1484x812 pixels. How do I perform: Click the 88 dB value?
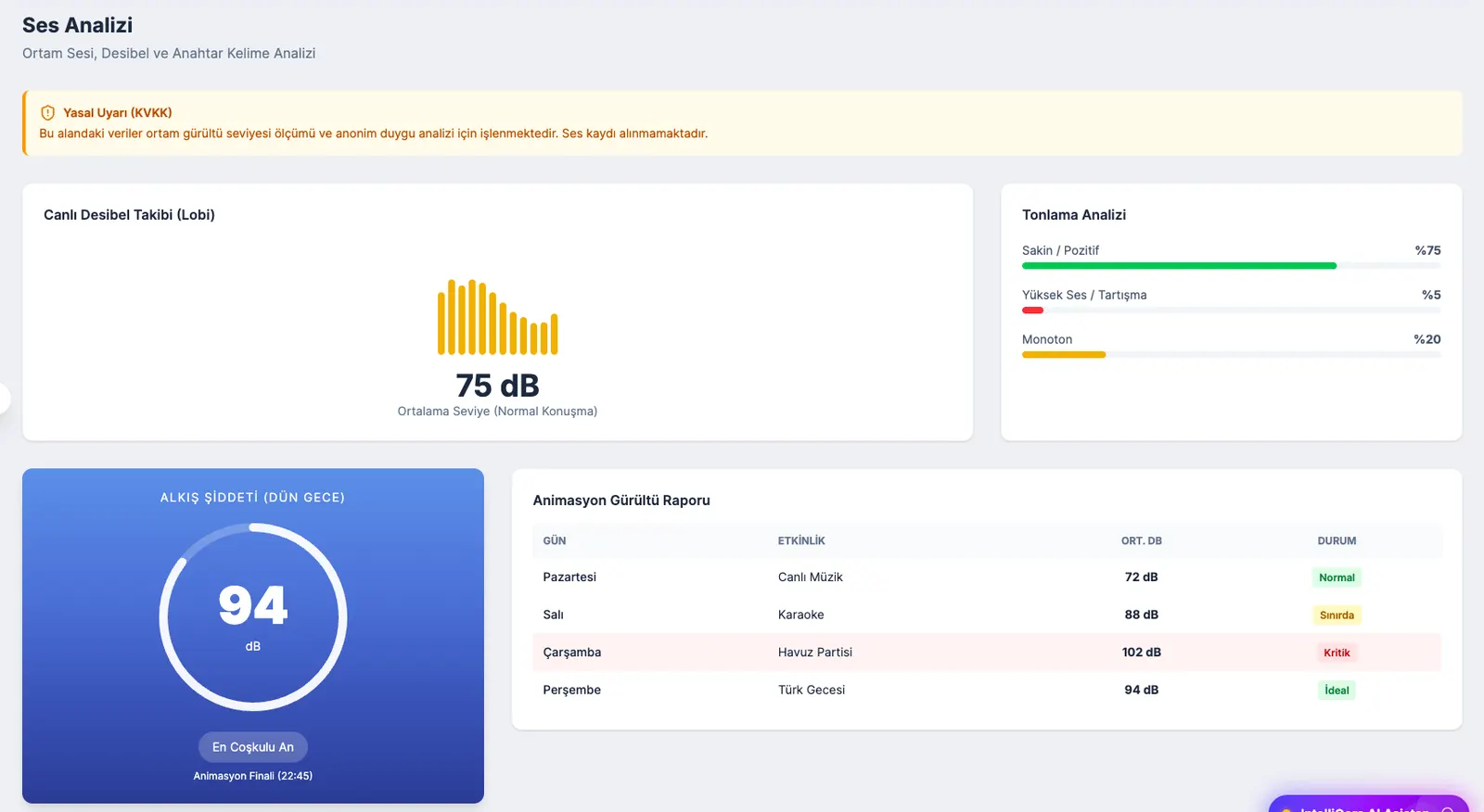1142,615
